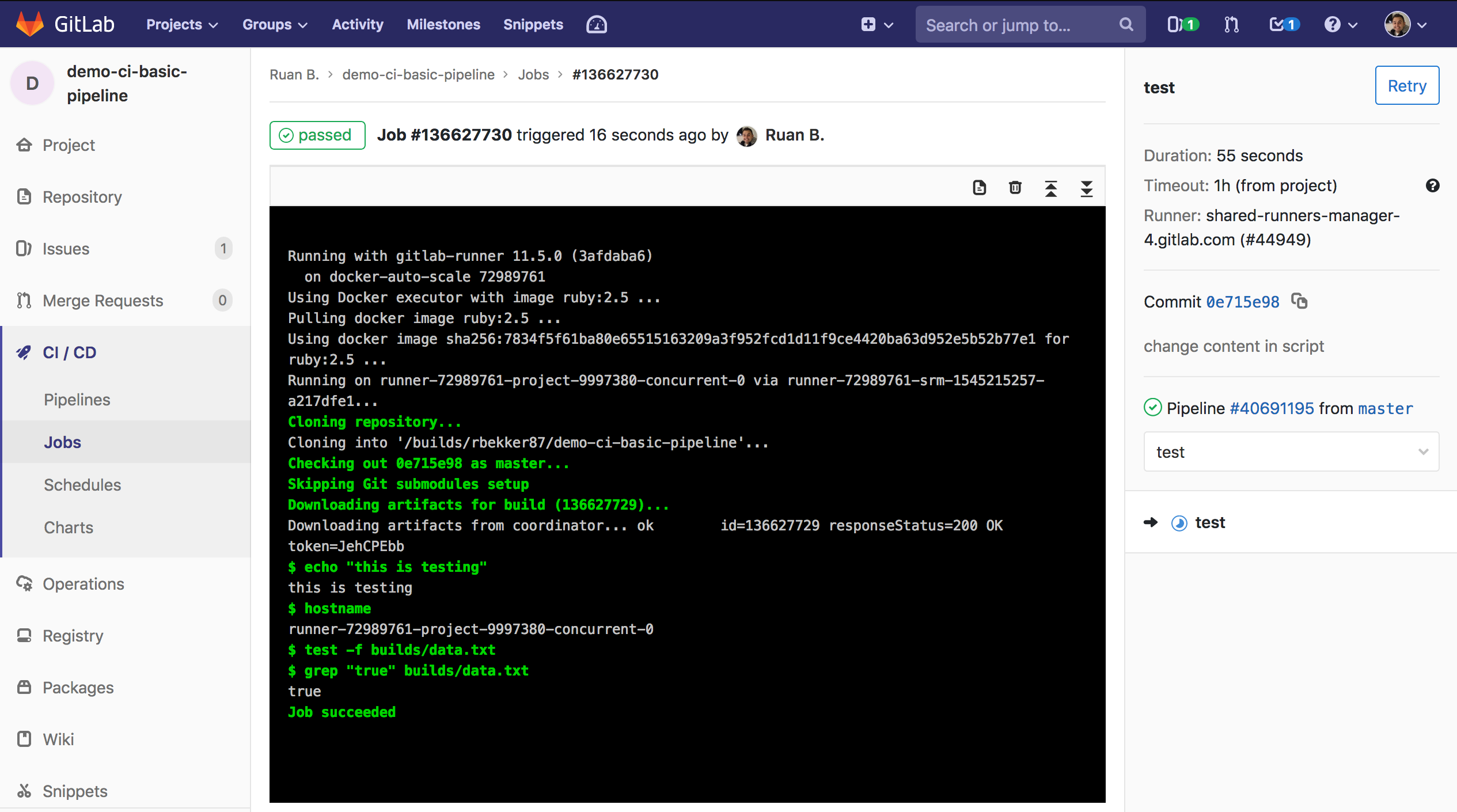This screenshot has height=812, width=1457.
Task: Select Pipelines from CI/CD sidebar
Action: [x=77, y=400]
